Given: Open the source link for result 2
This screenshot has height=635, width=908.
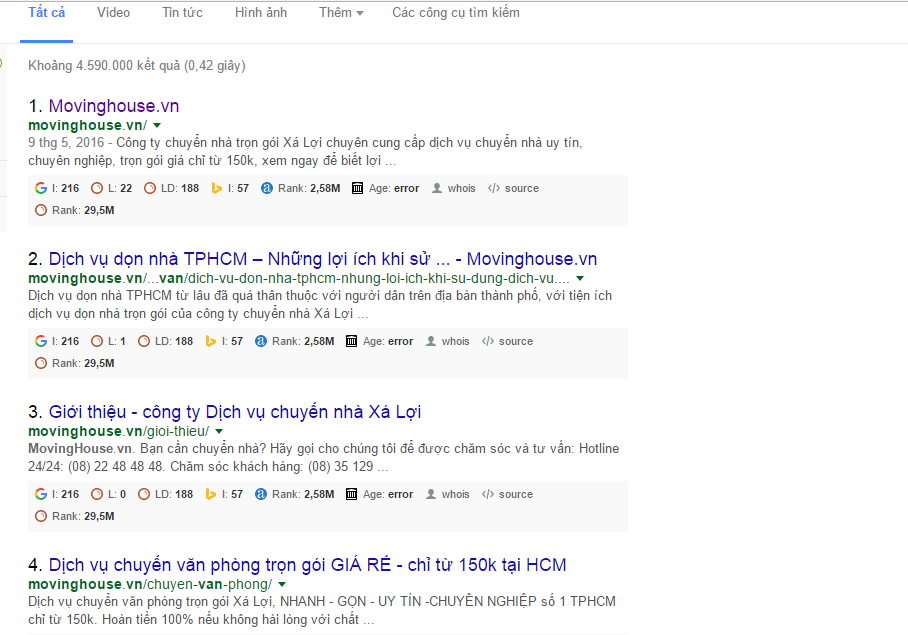Looking at the screenshot, I should pos(516,341).
